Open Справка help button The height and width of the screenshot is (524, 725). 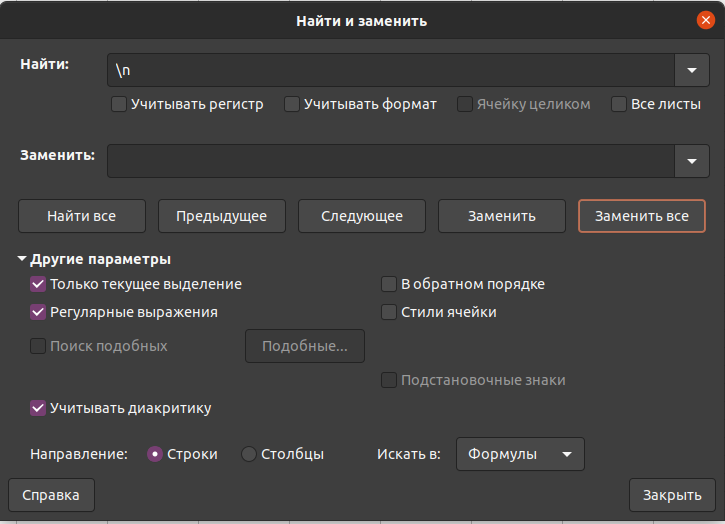coord(51,495)
